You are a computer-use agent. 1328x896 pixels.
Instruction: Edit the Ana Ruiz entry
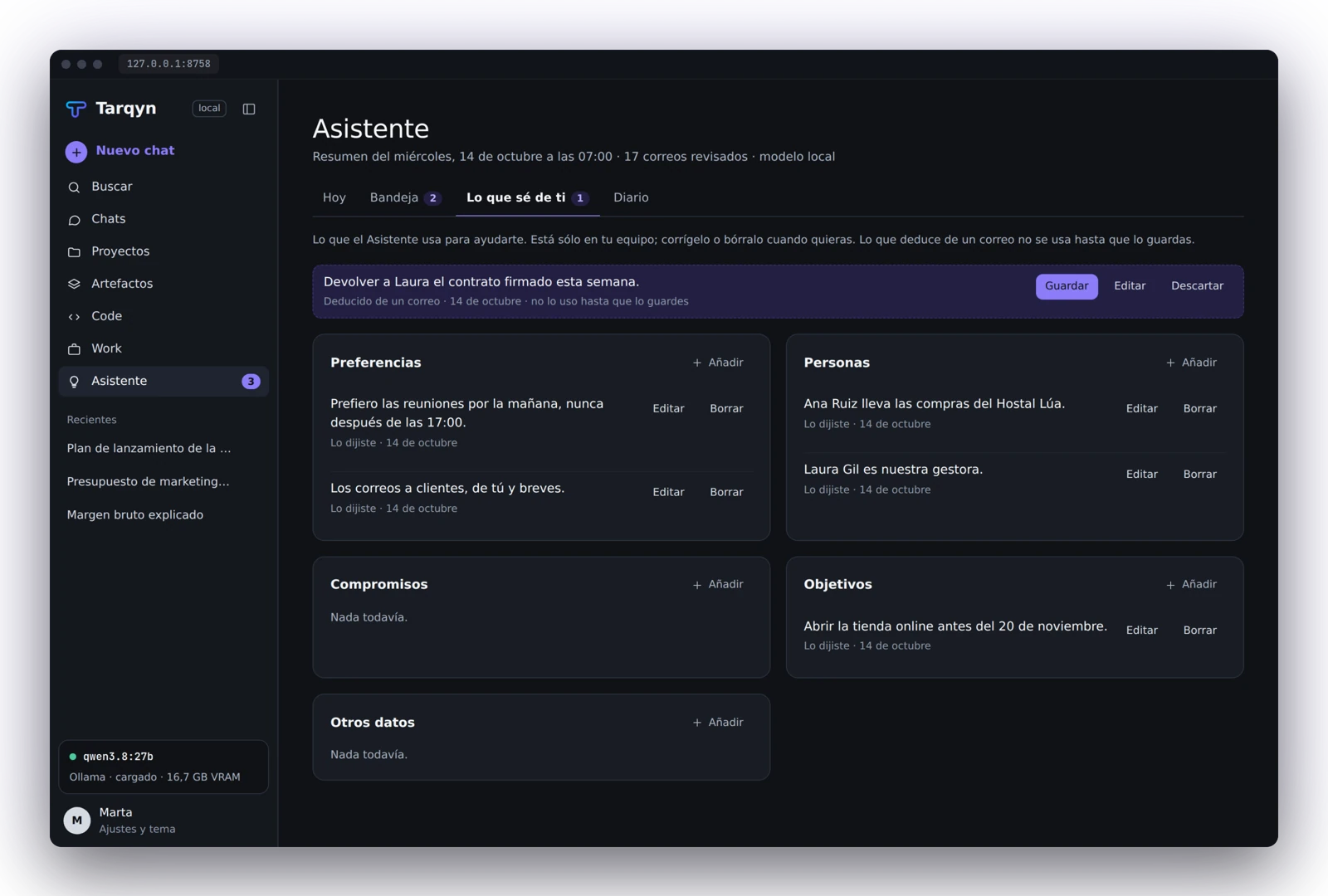[x=1141, y=409]
